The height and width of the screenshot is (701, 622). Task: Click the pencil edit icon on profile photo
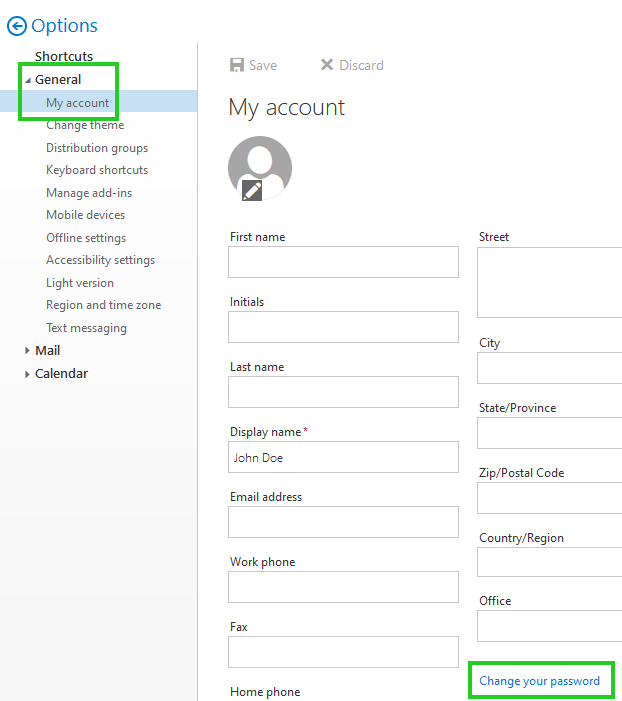(x=252, y=190)
